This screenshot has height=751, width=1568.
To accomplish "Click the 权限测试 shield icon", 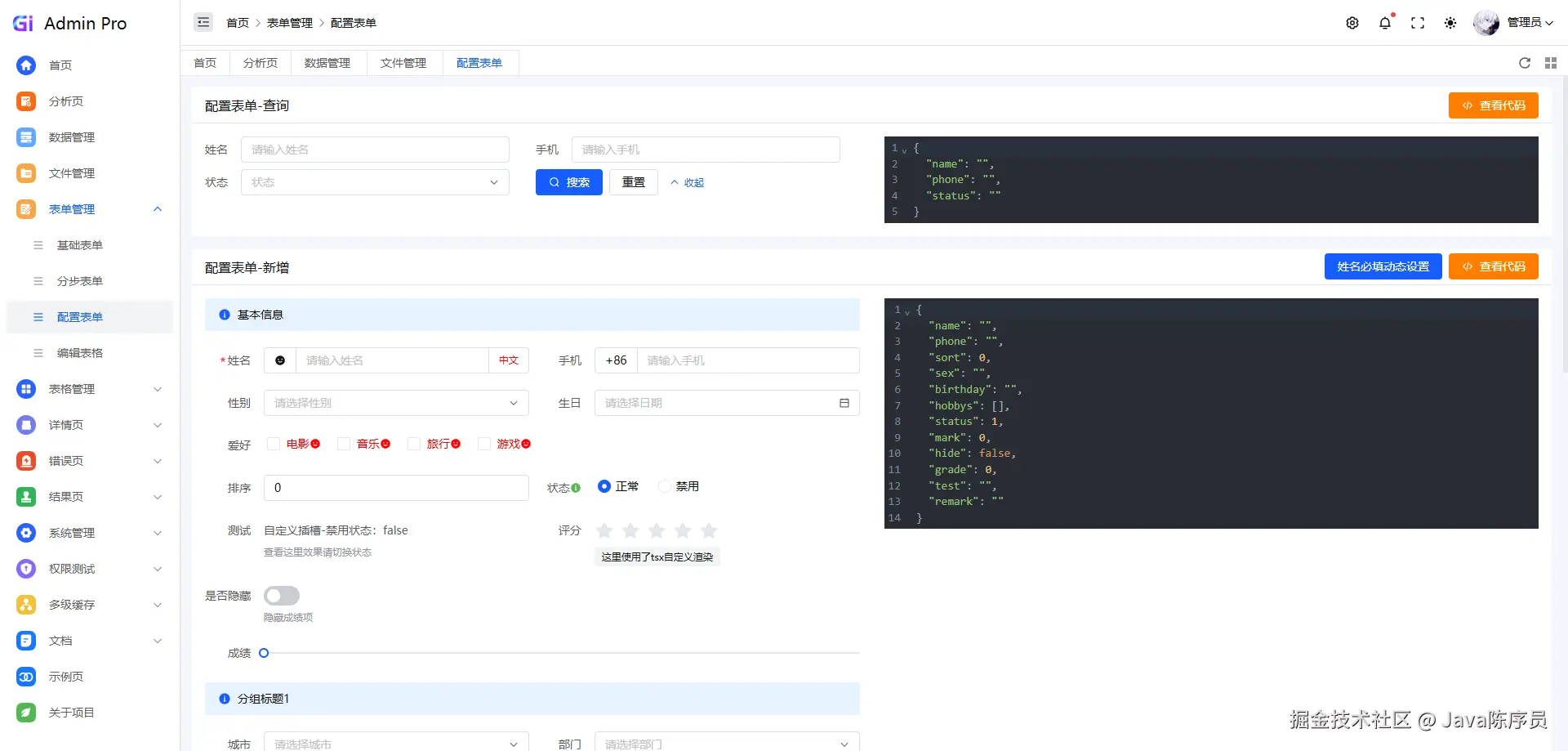I will 26,569.
